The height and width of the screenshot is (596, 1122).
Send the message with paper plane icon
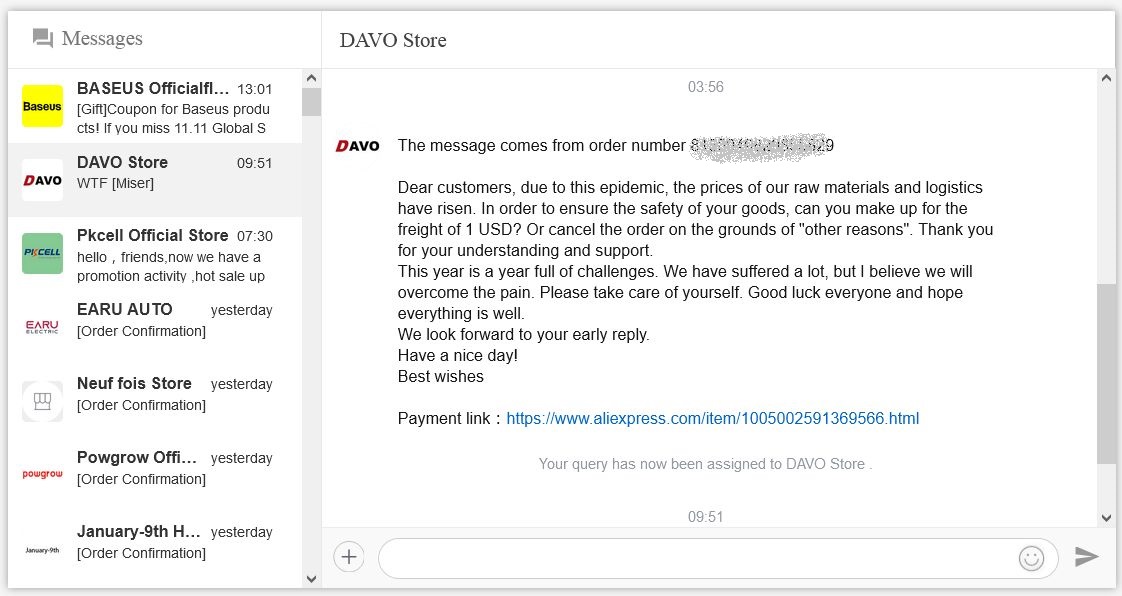point(1086,556)
